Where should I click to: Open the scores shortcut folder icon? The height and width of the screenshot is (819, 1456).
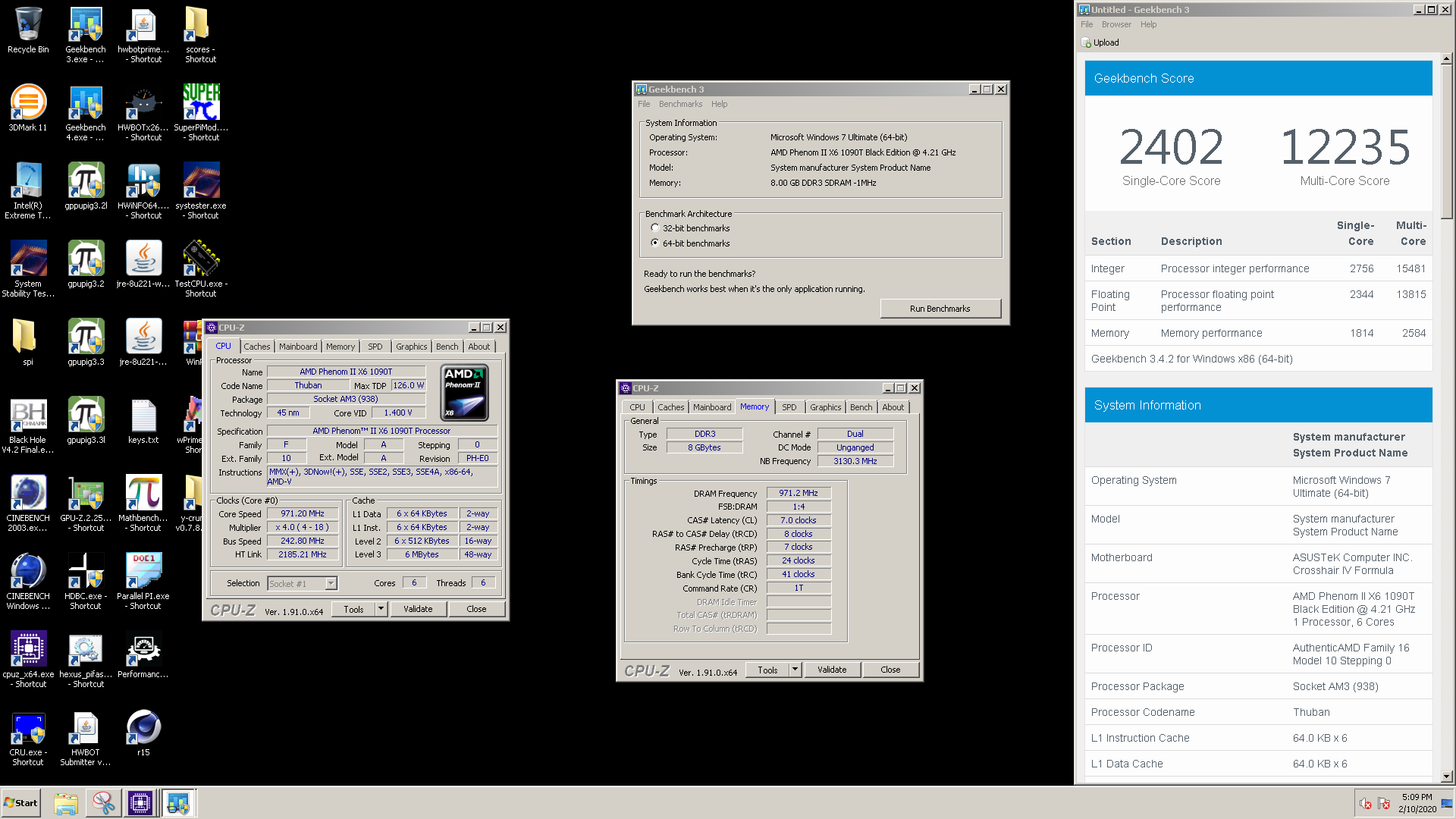200,35
